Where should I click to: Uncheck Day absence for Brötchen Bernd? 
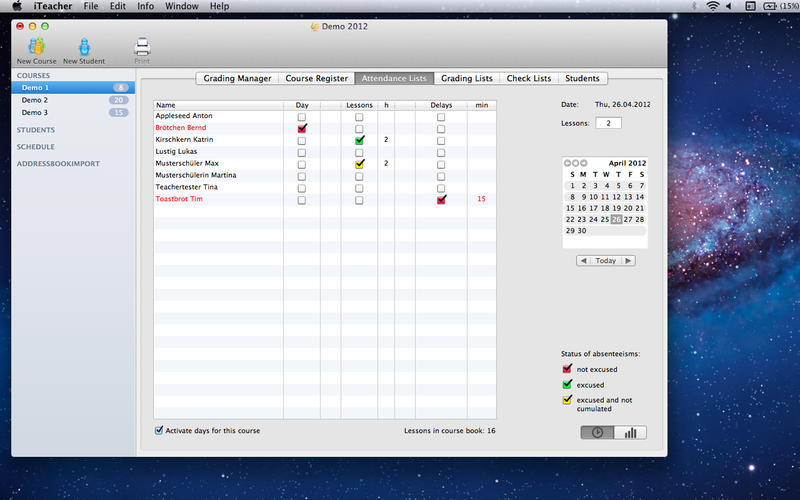tap(302, 129)
